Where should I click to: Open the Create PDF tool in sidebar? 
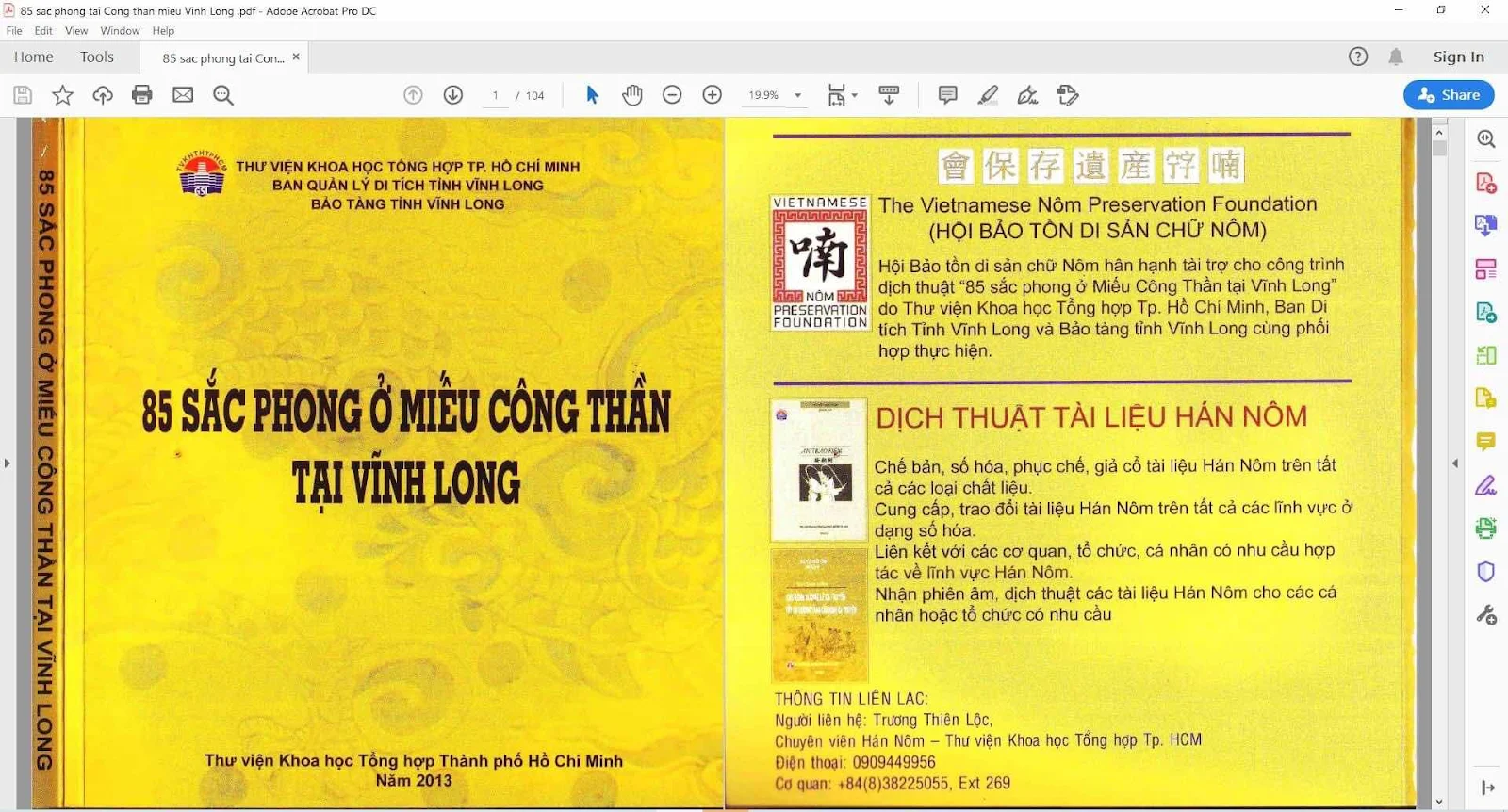coord(1486,183)
